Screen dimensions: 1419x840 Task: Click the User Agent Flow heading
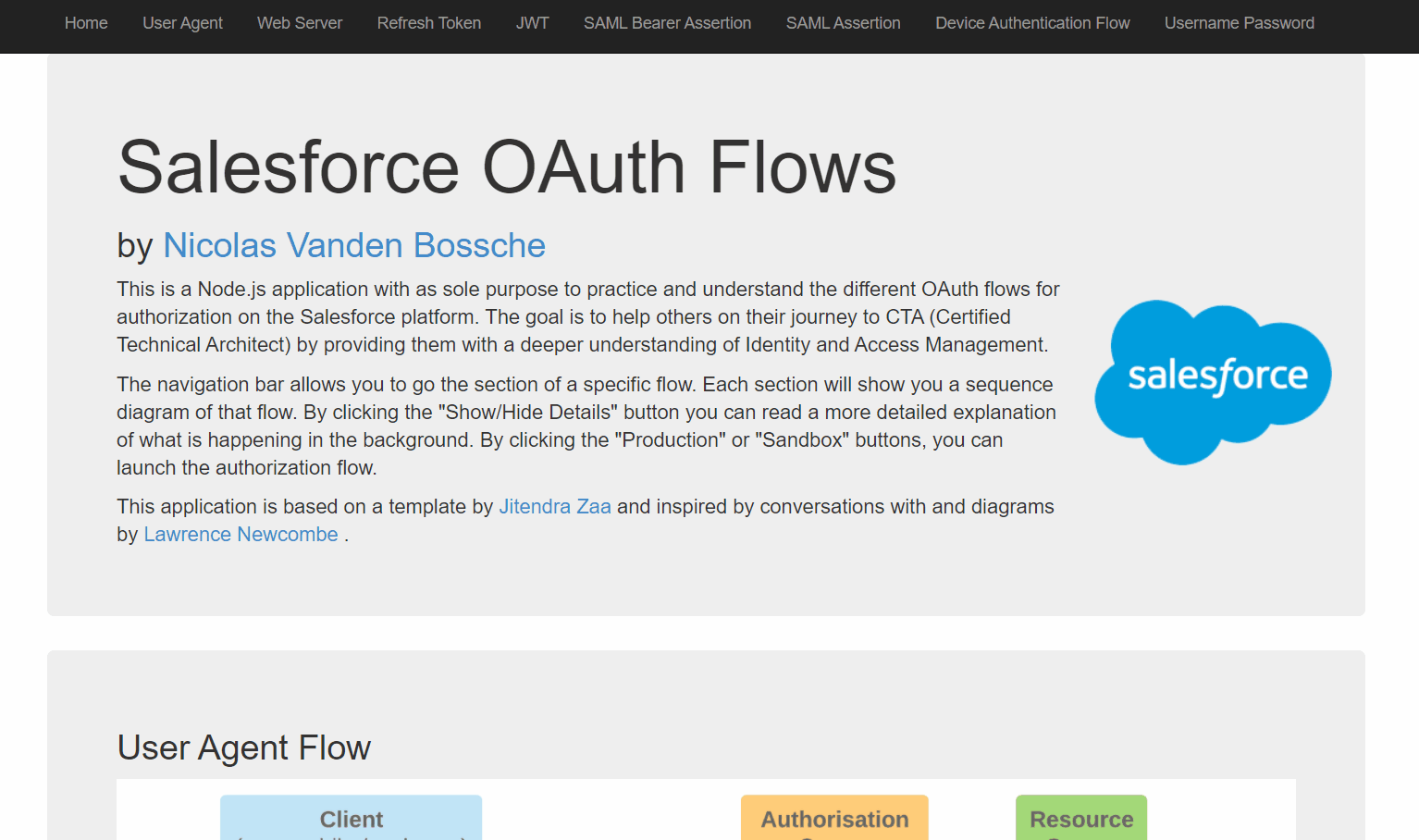(x=244, y=747)
